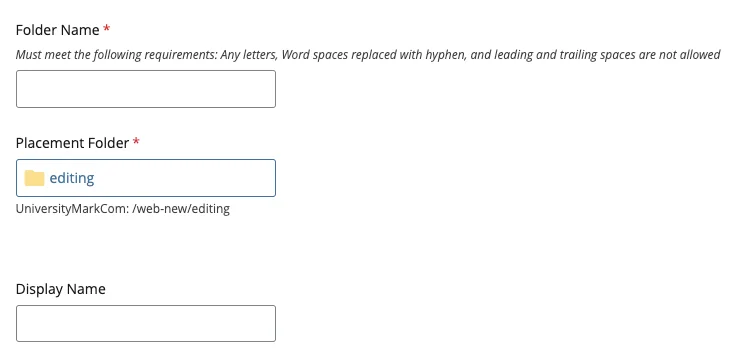Click the red asterisk next to Folder Name
This screenshot has width=753, height=364.
pyautogui.click(x=107, y=29)
